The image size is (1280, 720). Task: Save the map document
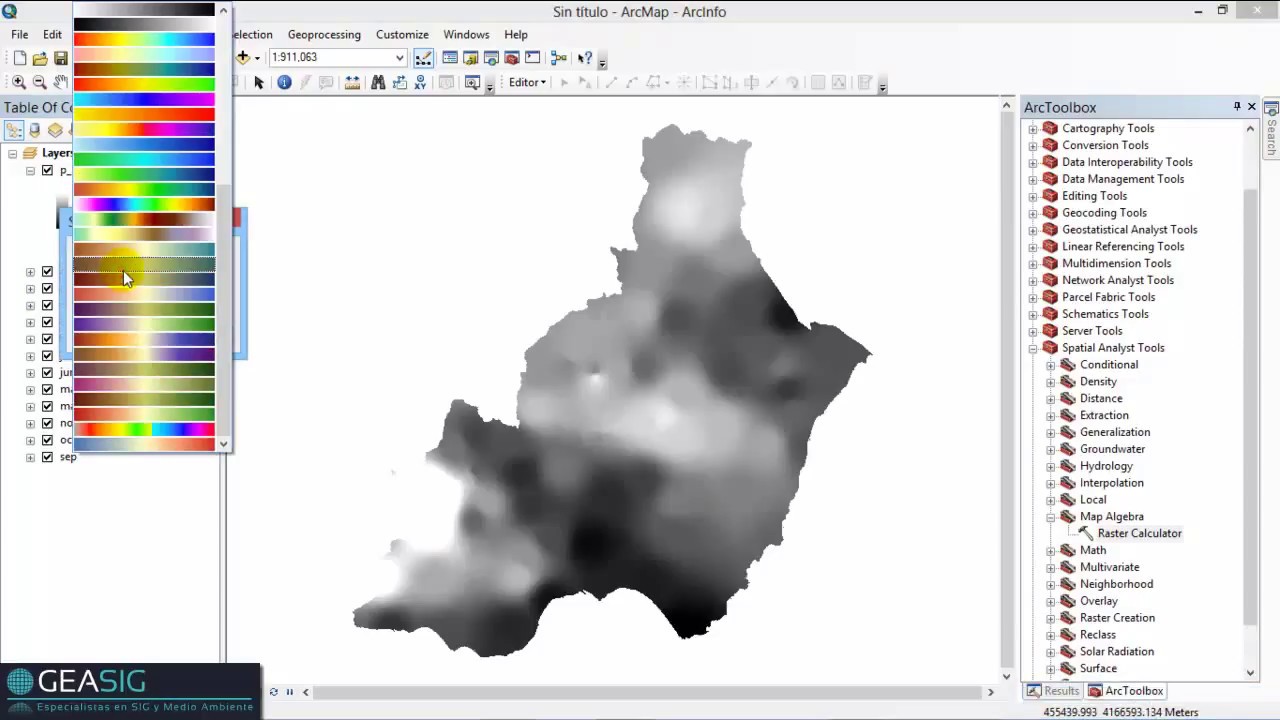61,57
